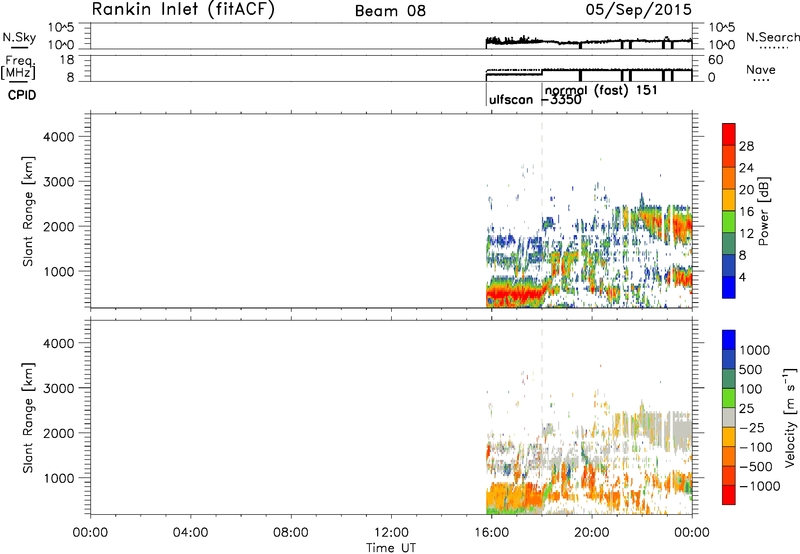Viewport: 800px width, 554px height.
Task: Click the '1000' velocity scale value
Action: click(x=755, y=350)
